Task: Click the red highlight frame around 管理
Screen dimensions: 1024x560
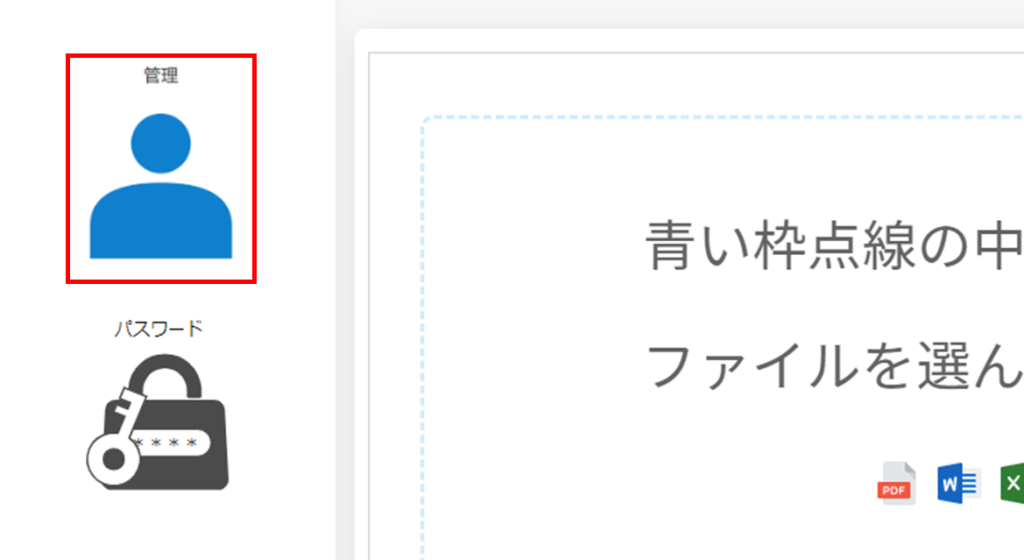Action: pos(161,56)
